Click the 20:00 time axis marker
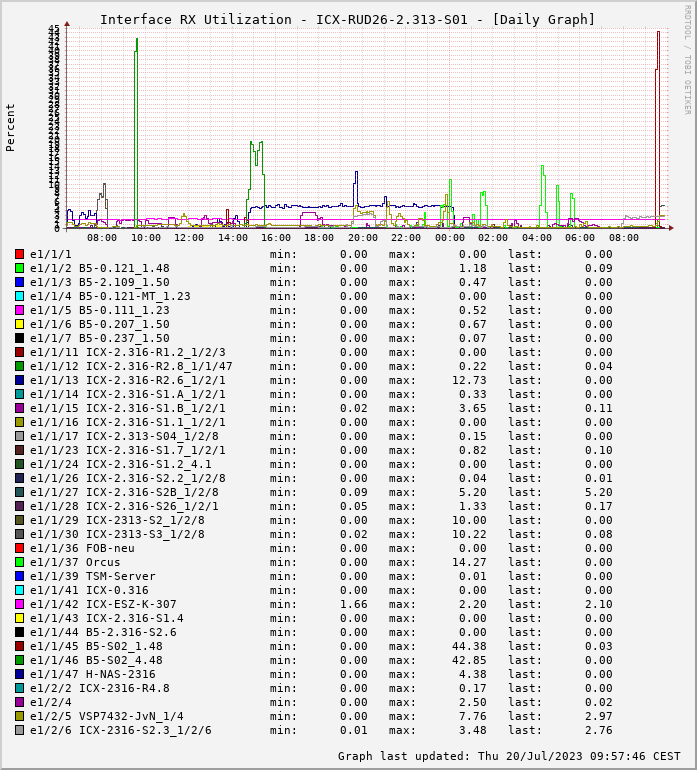697x770 pixels. coord(363,238)
